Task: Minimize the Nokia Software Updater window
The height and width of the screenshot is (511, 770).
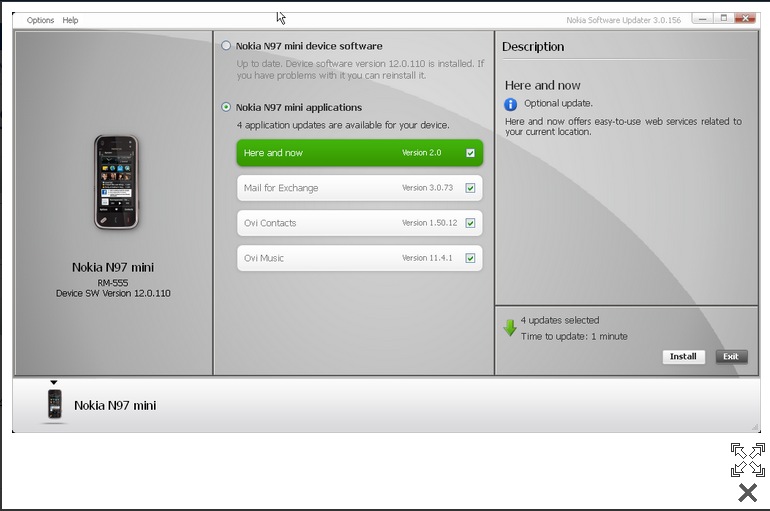Action: click(702, 19)
